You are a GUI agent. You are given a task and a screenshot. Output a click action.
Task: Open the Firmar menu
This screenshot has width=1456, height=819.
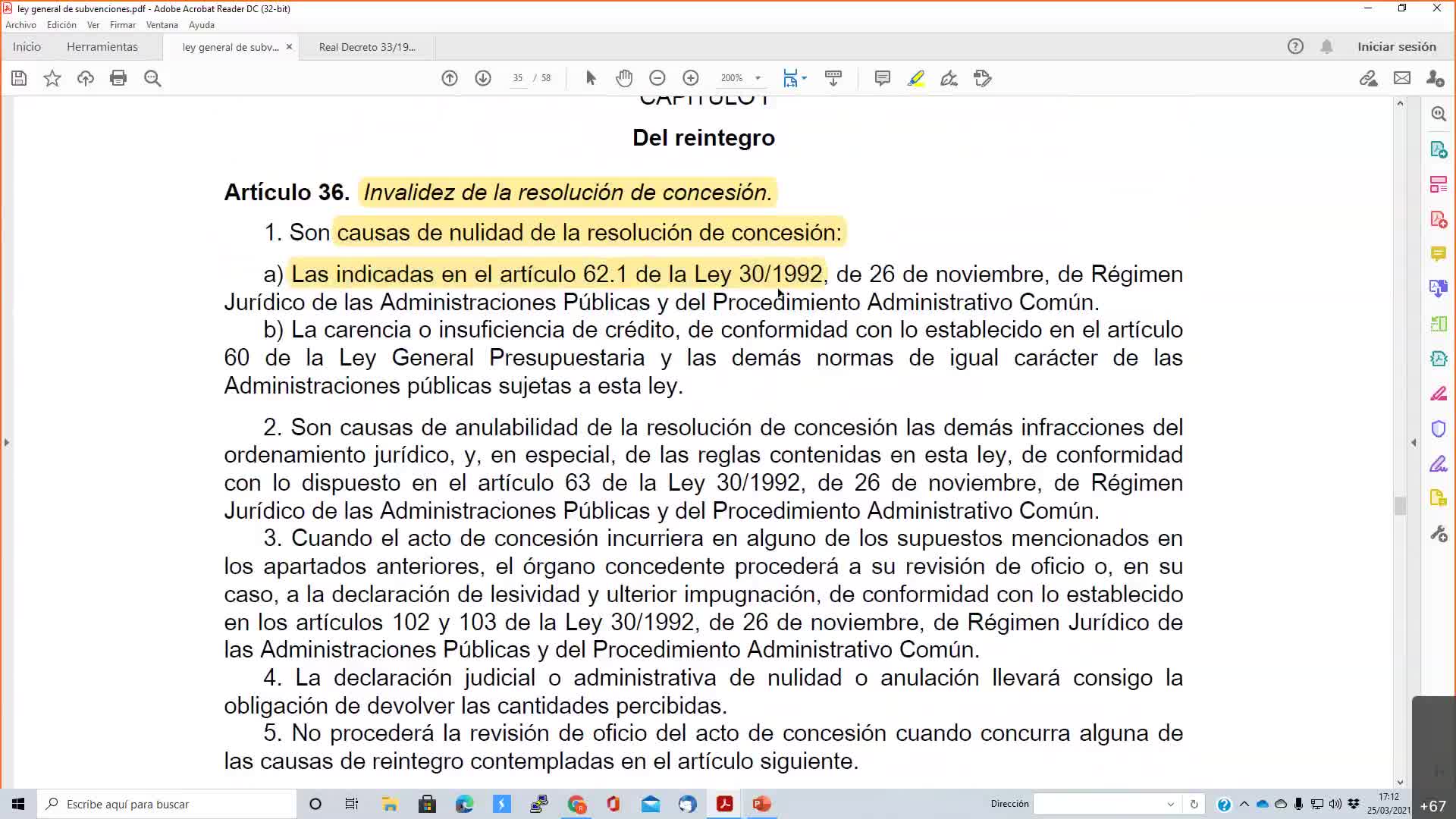coord(123,25)
